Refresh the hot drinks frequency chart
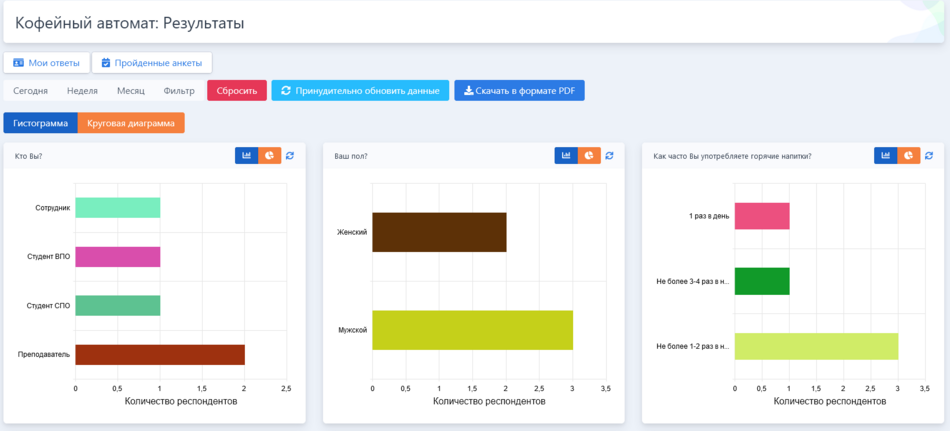The image size is (950, 431). coord(929,156)
